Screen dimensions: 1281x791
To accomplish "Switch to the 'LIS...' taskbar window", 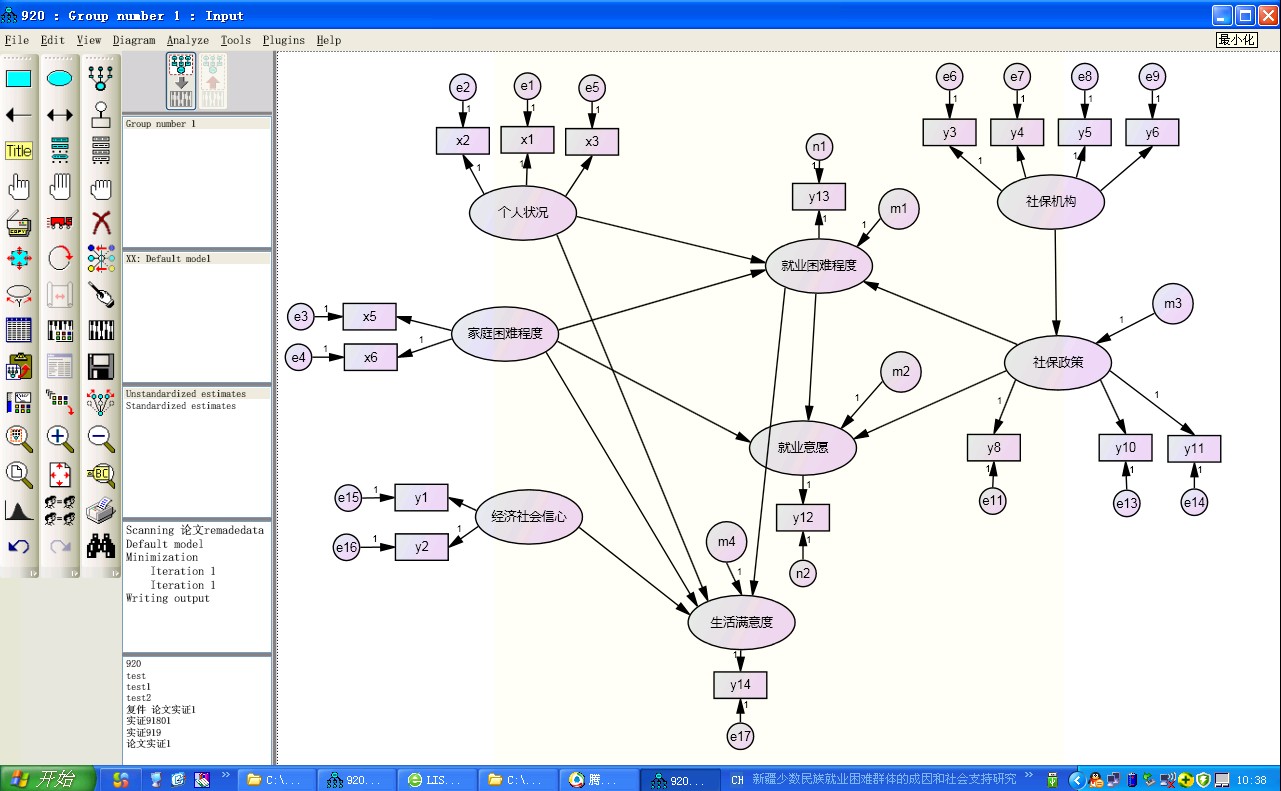I will (435, 780).
